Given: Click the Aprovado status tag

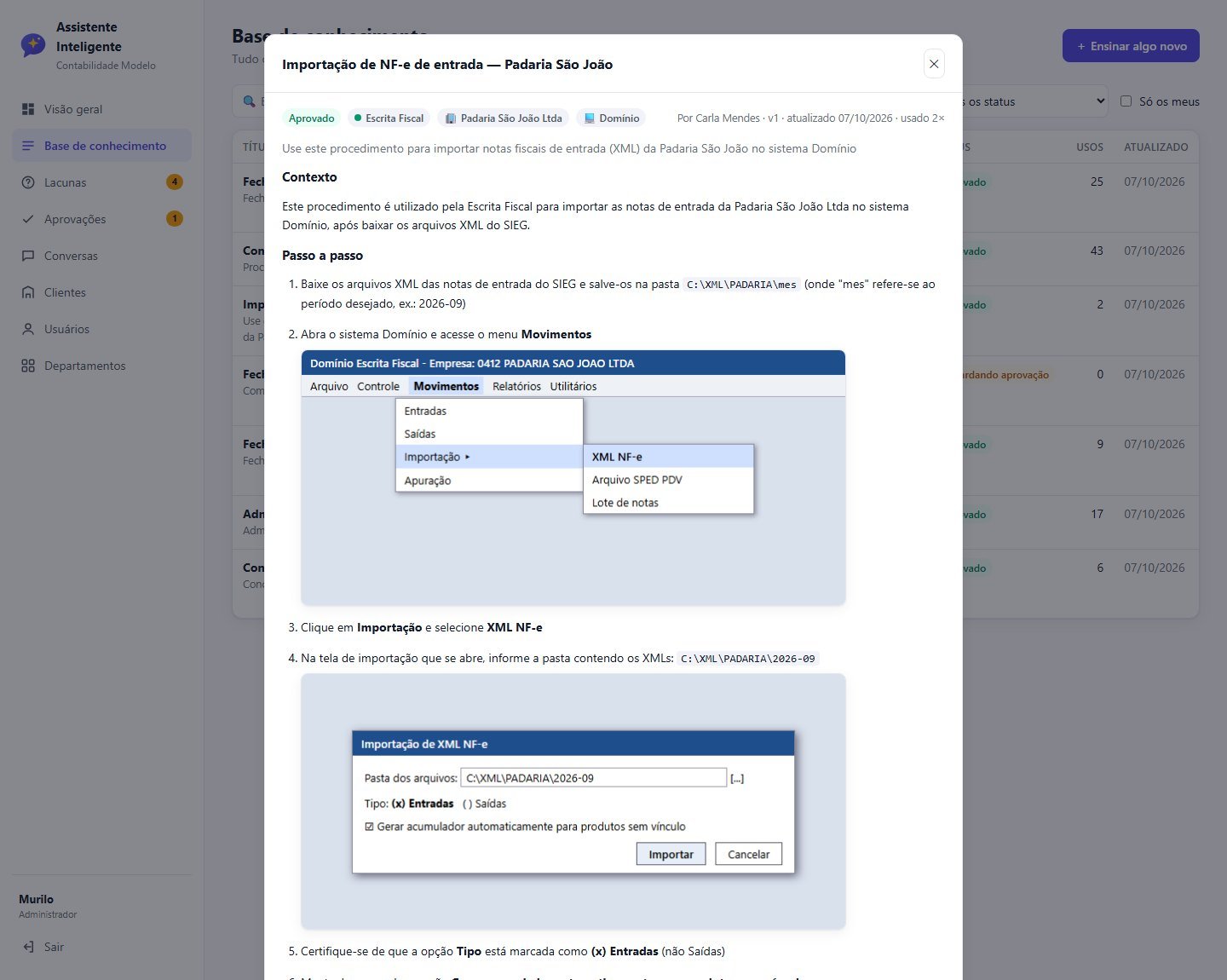Looking at the screenshot, I should (311, 118).
